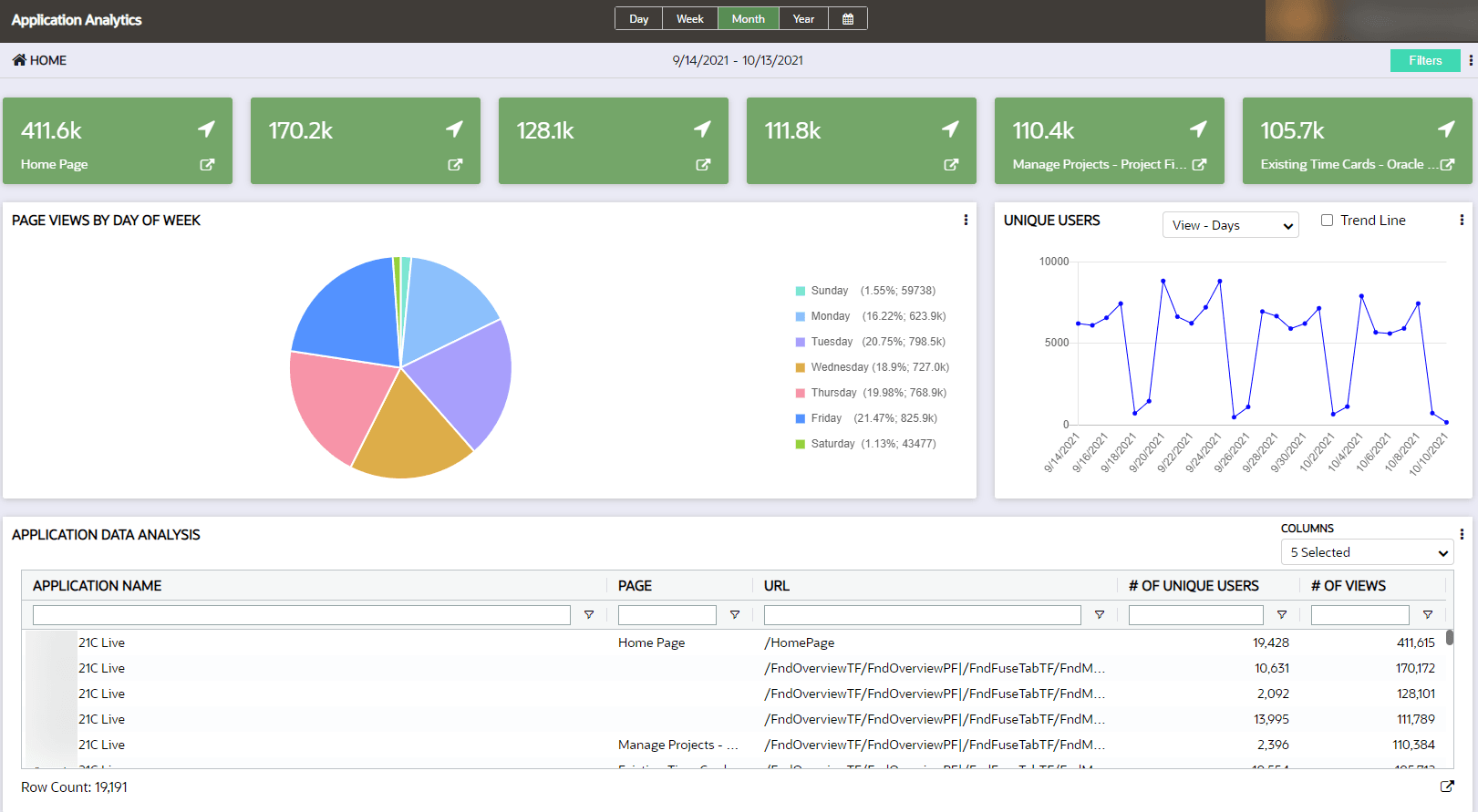The height and width of the screenshot is (812, 1478).
Task: Click # of Unique Users filter input
Action: click(1196, 615)
